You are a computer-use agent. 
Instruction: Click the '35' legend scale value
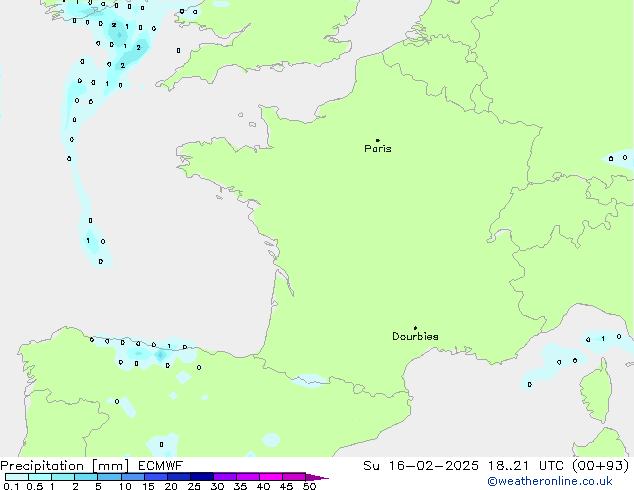tap(240, 486)
